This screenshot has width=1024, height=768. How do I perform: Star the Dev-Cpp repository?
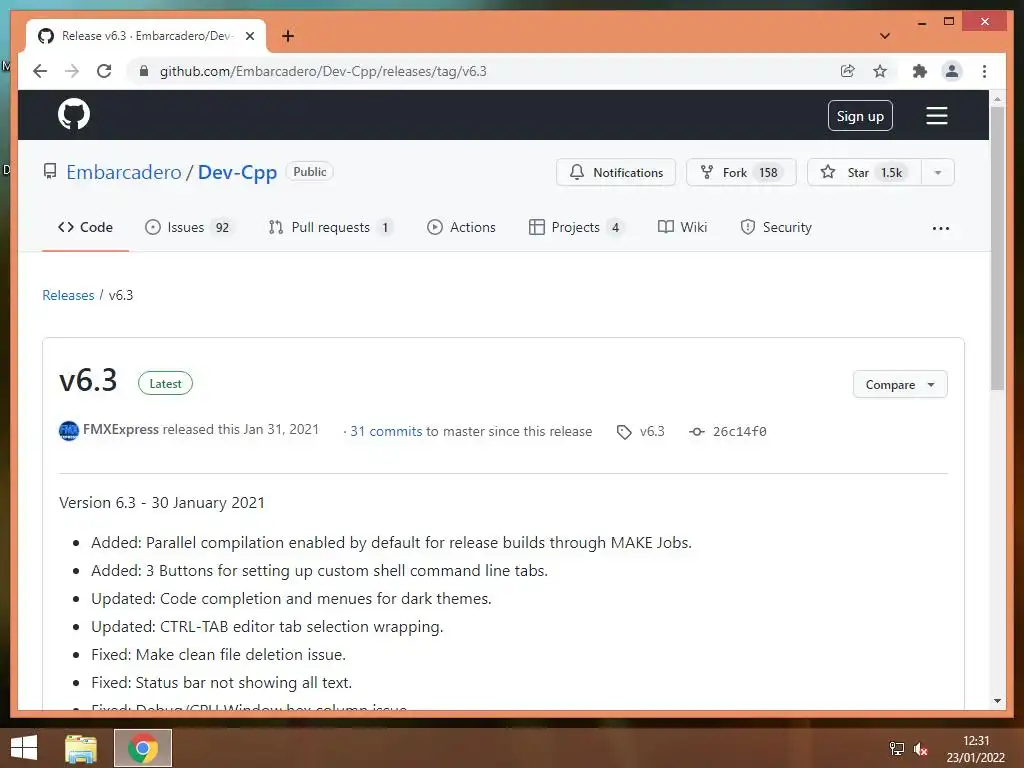tap(864, 172)
